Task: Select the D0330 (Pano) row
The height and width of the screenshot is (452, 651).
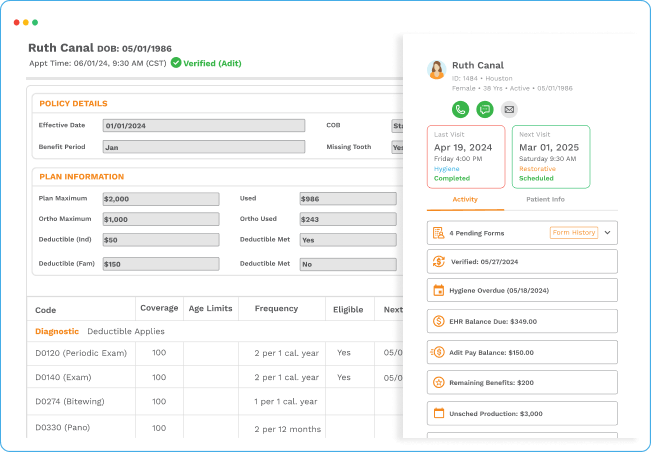Action: (x=215, y=427)
